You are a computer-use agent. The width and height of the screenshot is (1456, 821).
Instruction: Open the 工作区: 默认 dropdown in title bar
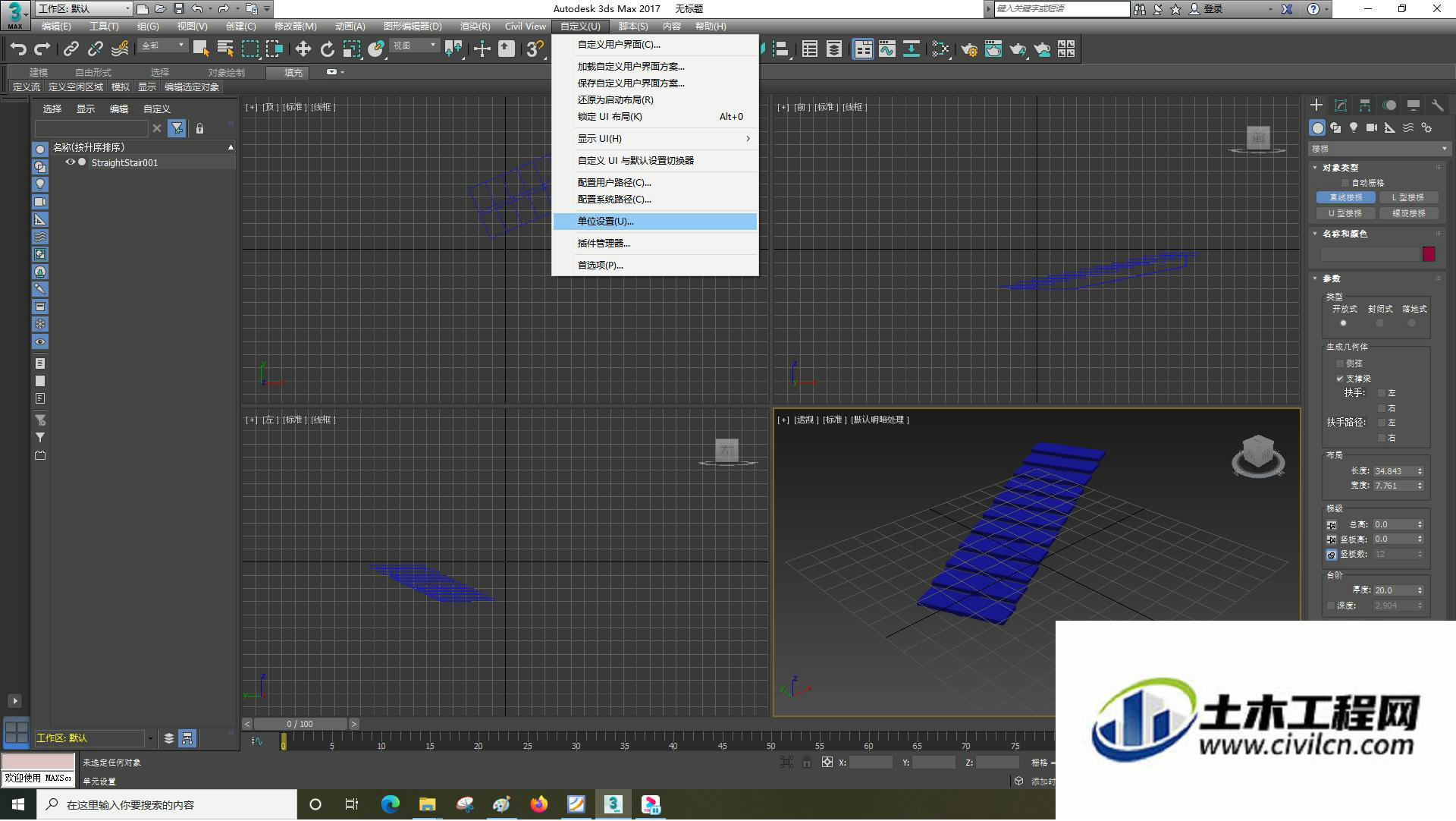point(83,9)
